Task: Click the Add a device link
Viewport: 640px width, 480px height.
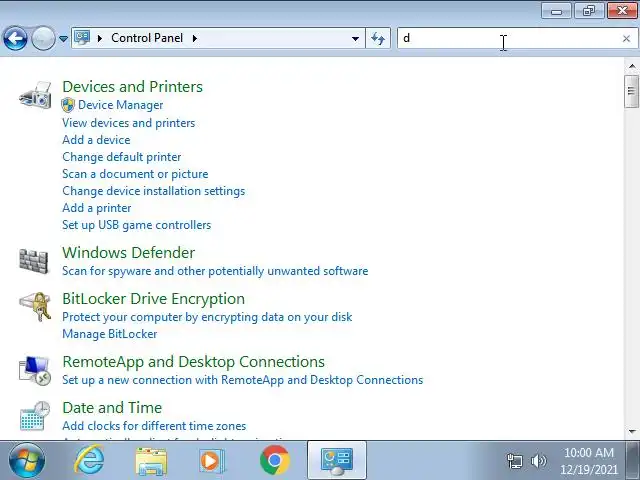Action: click(96, 140)
